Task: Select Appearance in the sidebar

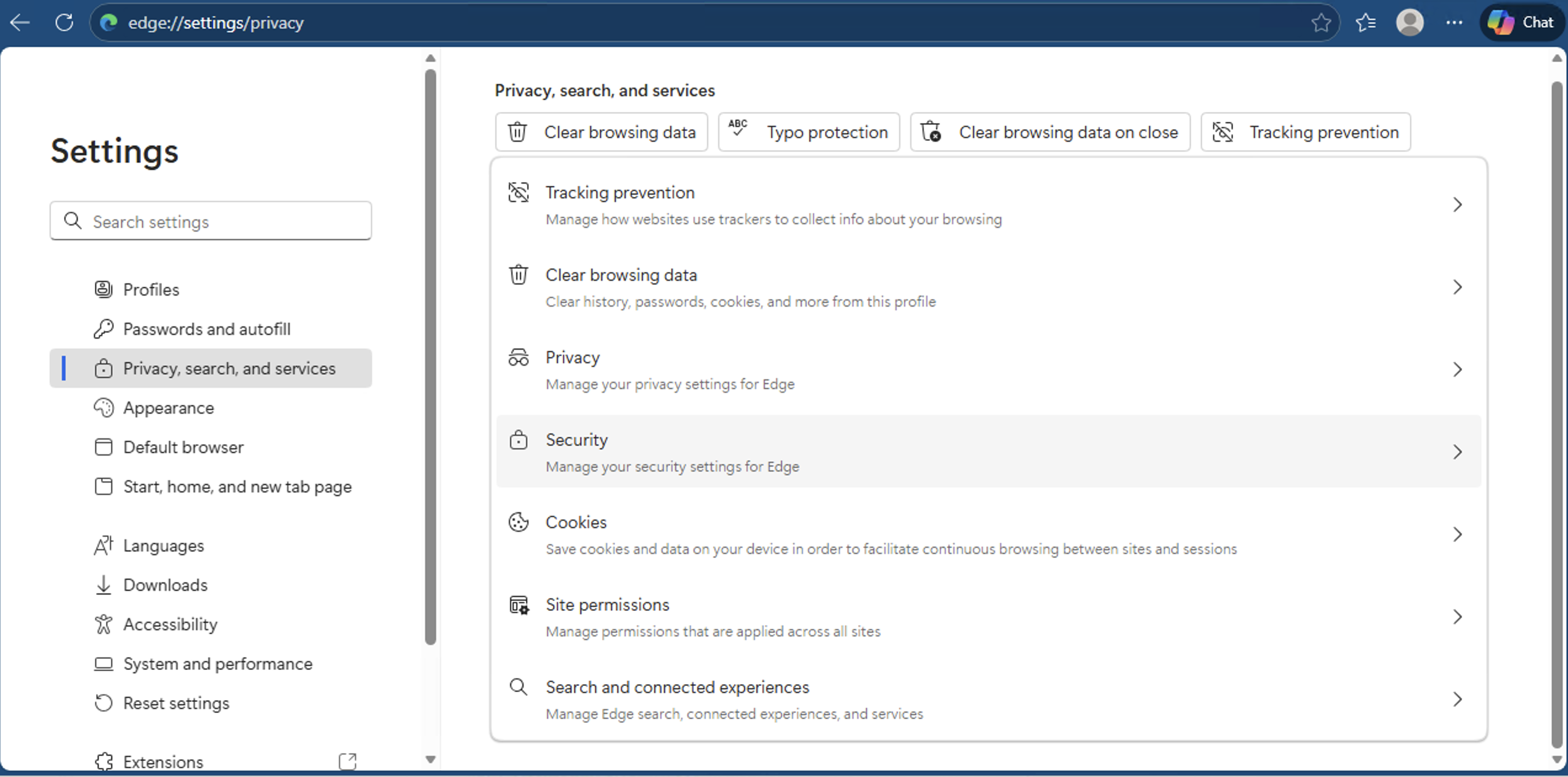Action: pos(168,408)
